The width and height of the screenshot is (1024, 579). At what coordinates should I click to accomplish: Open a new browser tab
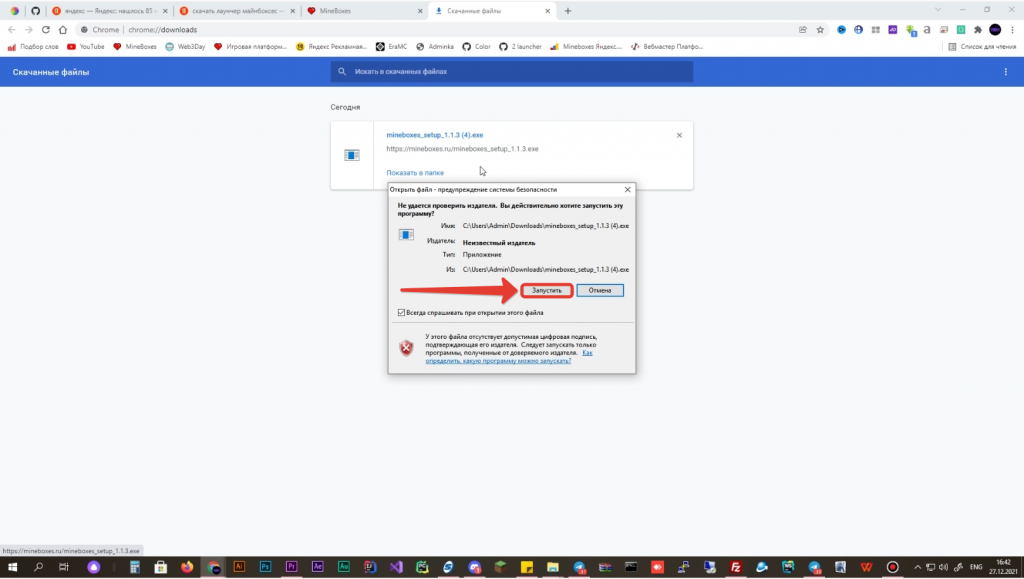568,11
